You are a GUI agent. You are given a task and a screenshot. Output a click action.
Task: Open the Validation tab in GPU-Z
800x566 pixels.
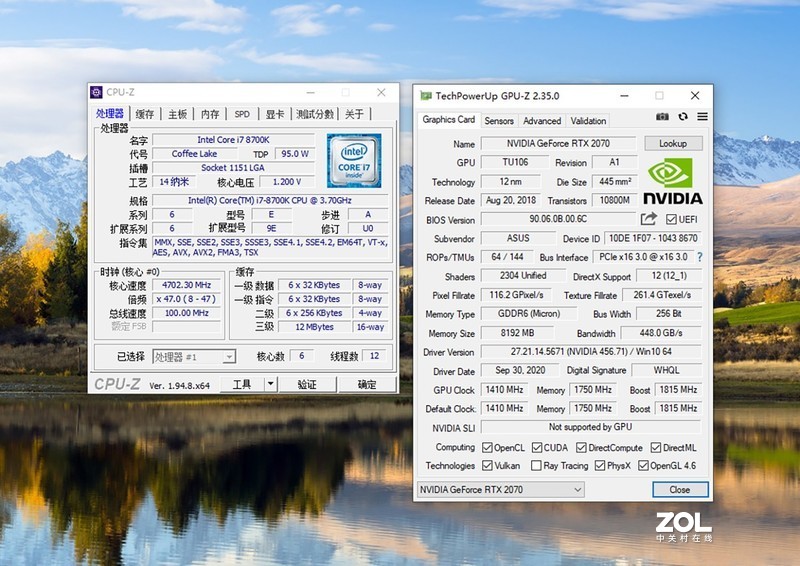[588, 121]
